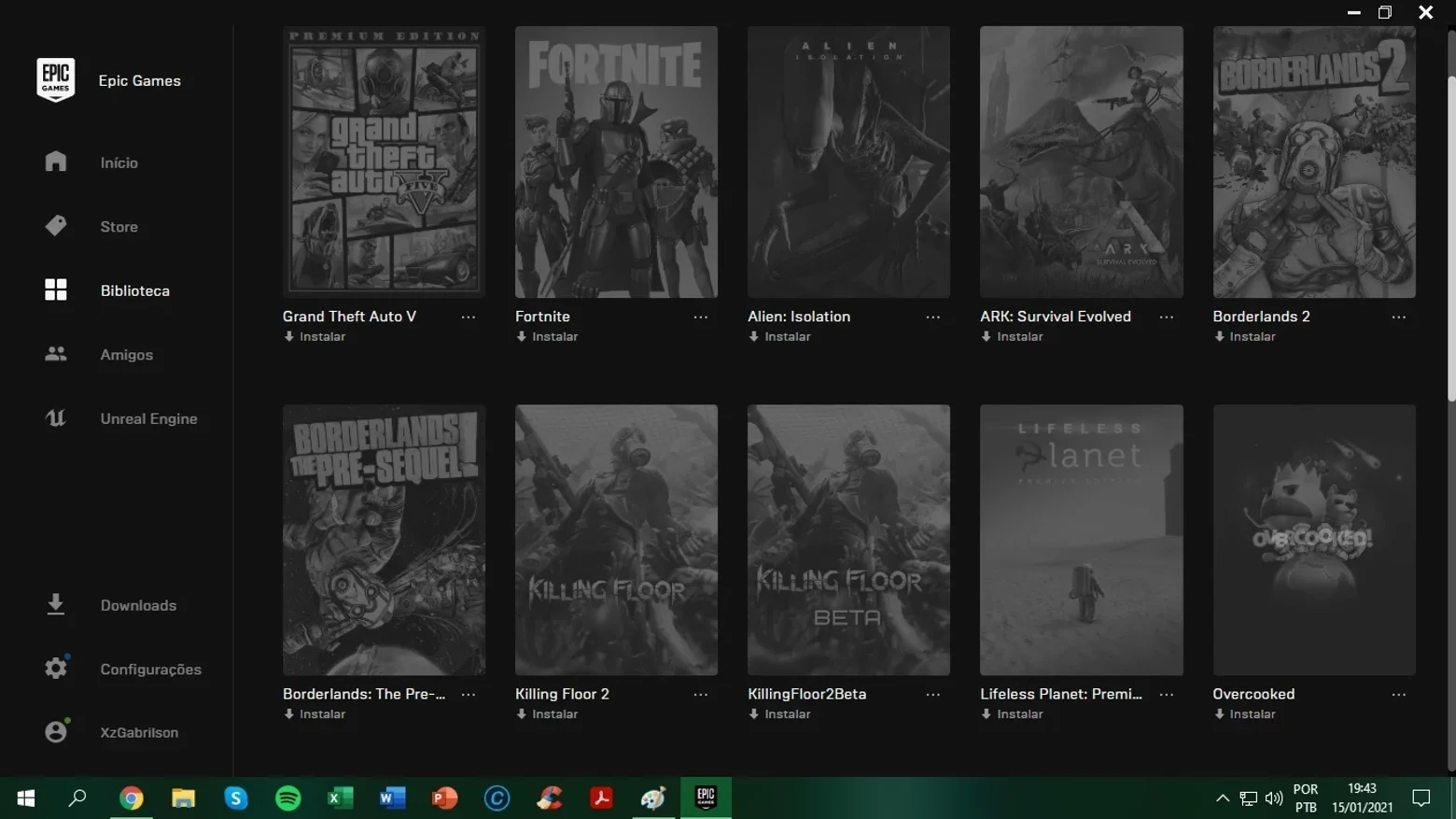Screen dimensions: 1456x819
Task: Select the Borderlands 2 cover art
Action: click(1314, 162)
